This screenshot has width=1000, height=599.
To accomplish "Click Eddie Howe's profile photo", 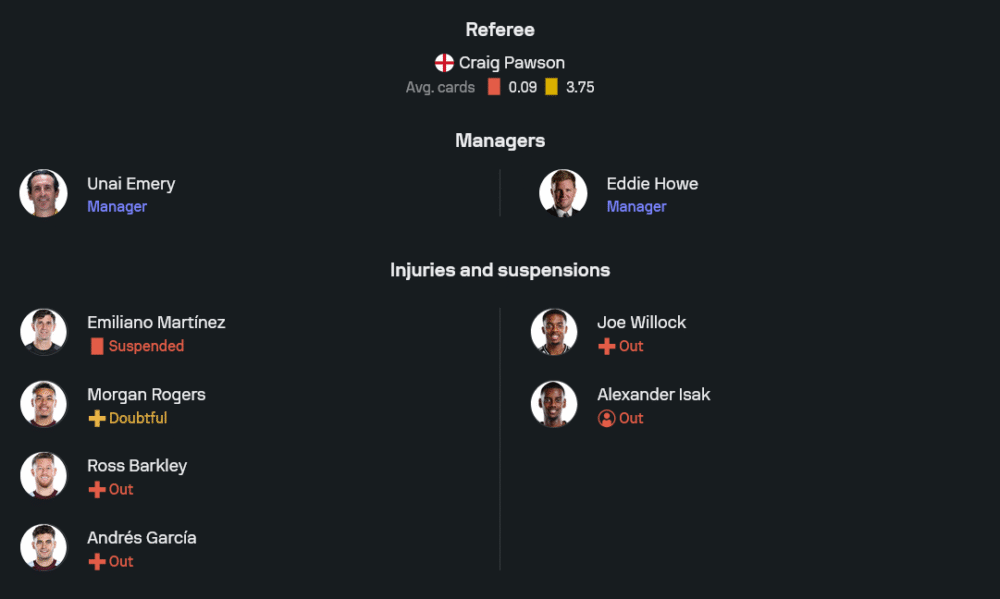I will point(563,193).
